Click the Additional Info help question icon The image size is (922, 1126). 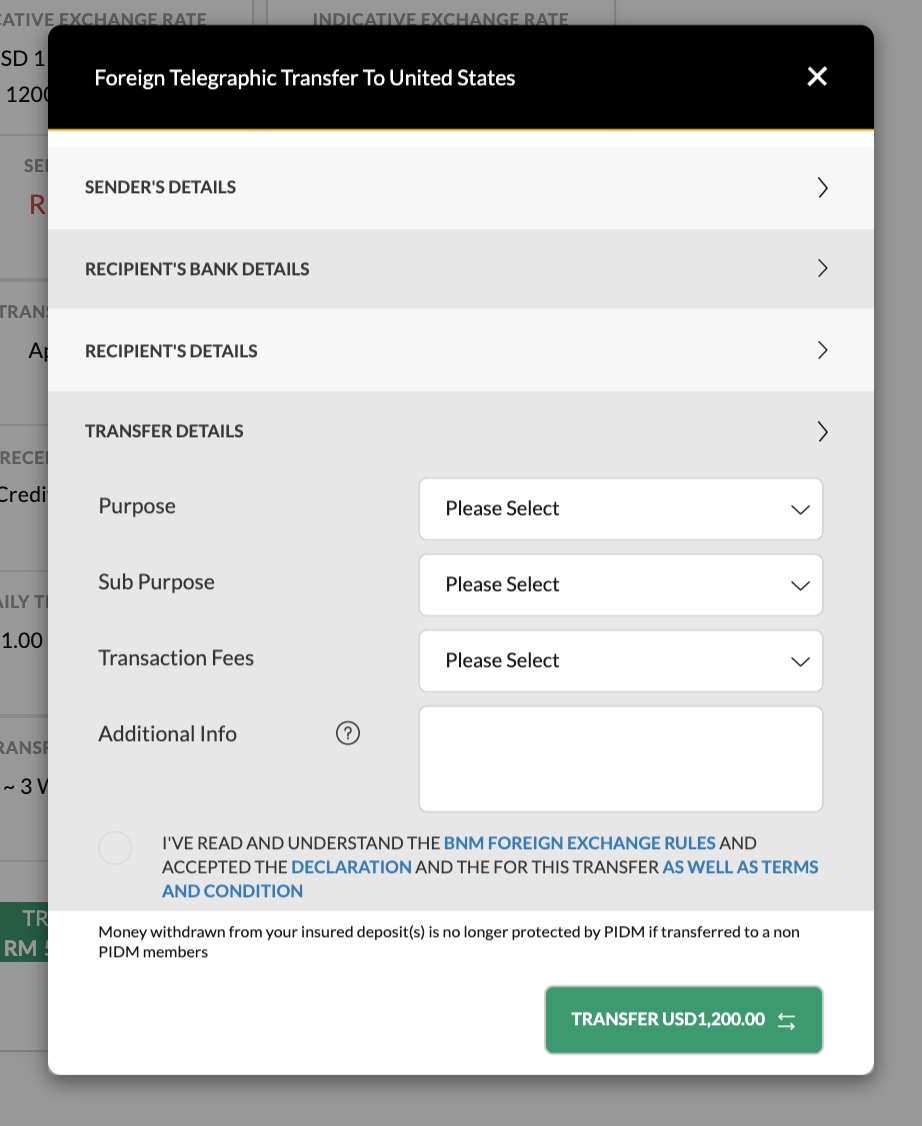click(x=348, y=733)
